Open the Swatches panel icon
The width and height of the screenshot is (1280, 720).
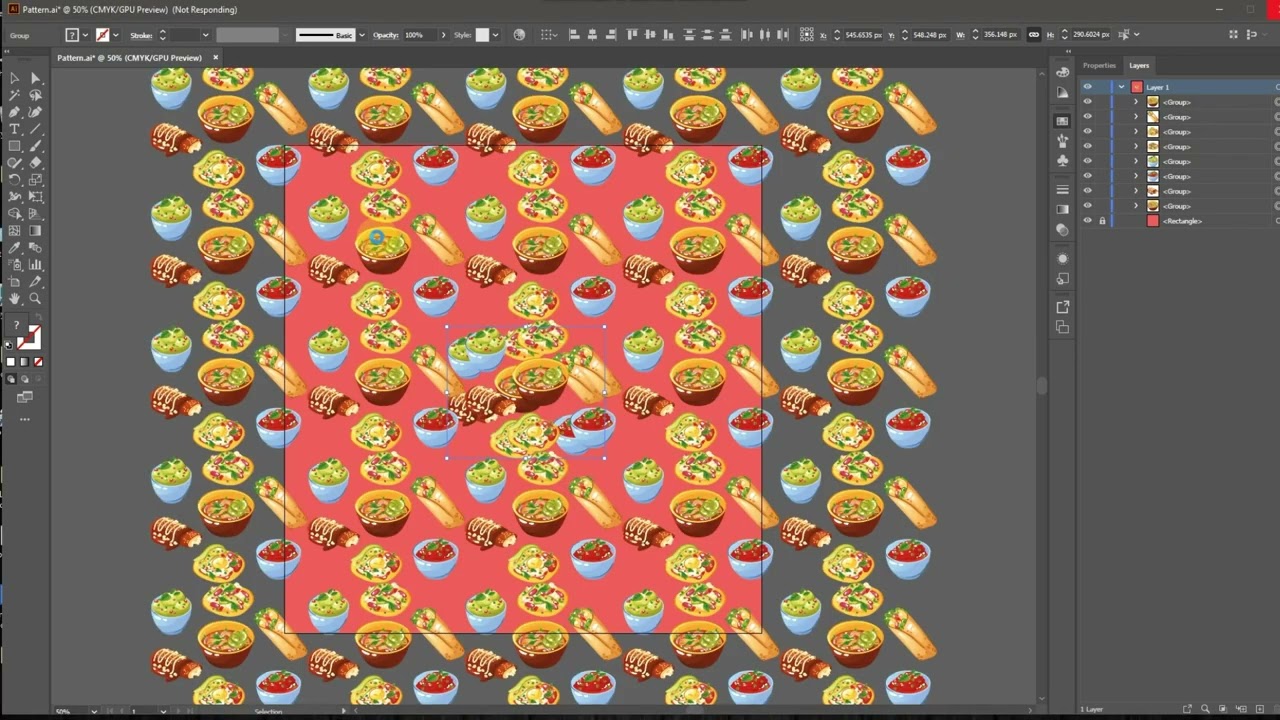point(1063,119)
